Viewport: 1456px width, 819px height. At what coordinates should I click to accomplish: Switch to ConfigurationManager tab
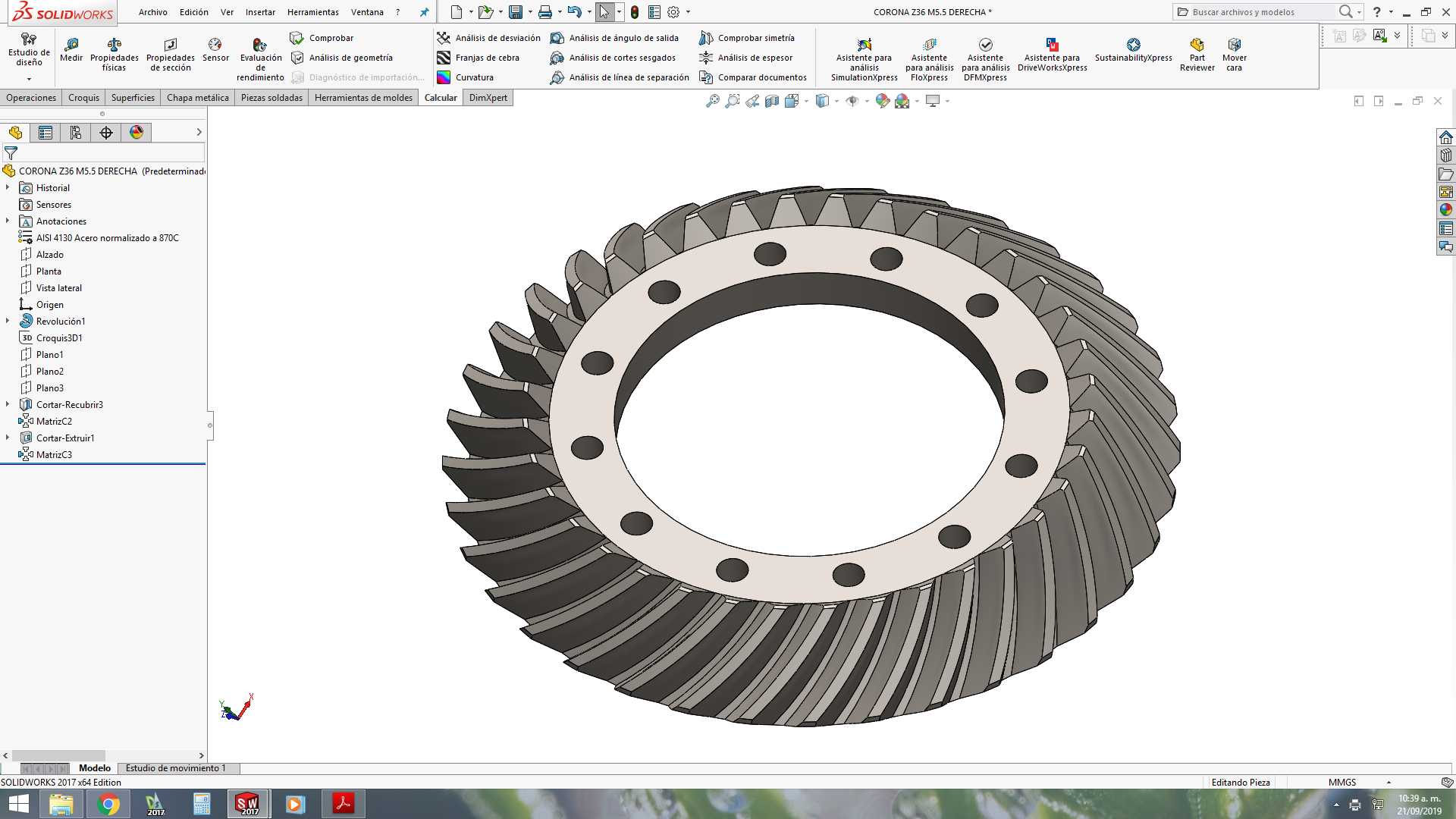click(76, 133)
